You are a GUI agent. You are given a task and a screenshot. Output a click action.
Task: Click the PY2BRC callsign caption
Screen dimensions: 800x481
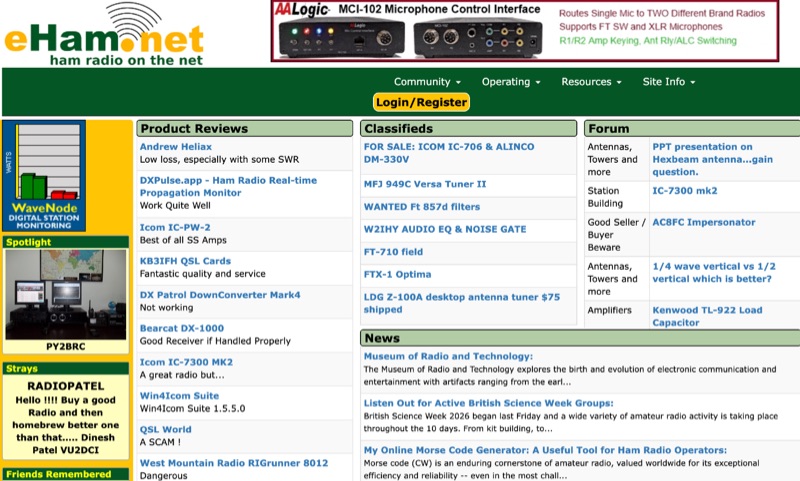pyautogui.click(x=66, y=346)
